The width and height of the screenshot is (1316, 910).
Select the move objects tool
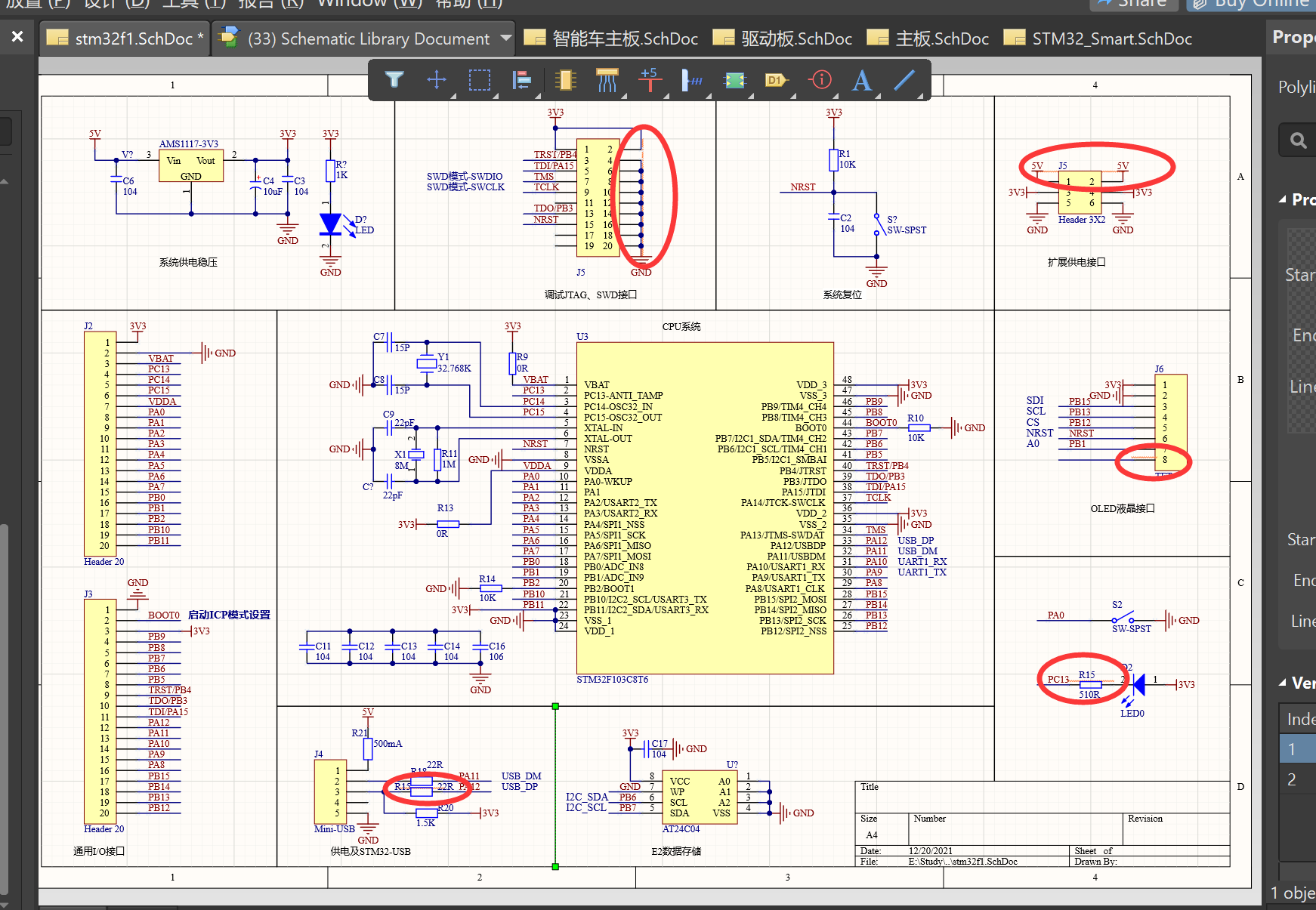[x=437, y=79]
